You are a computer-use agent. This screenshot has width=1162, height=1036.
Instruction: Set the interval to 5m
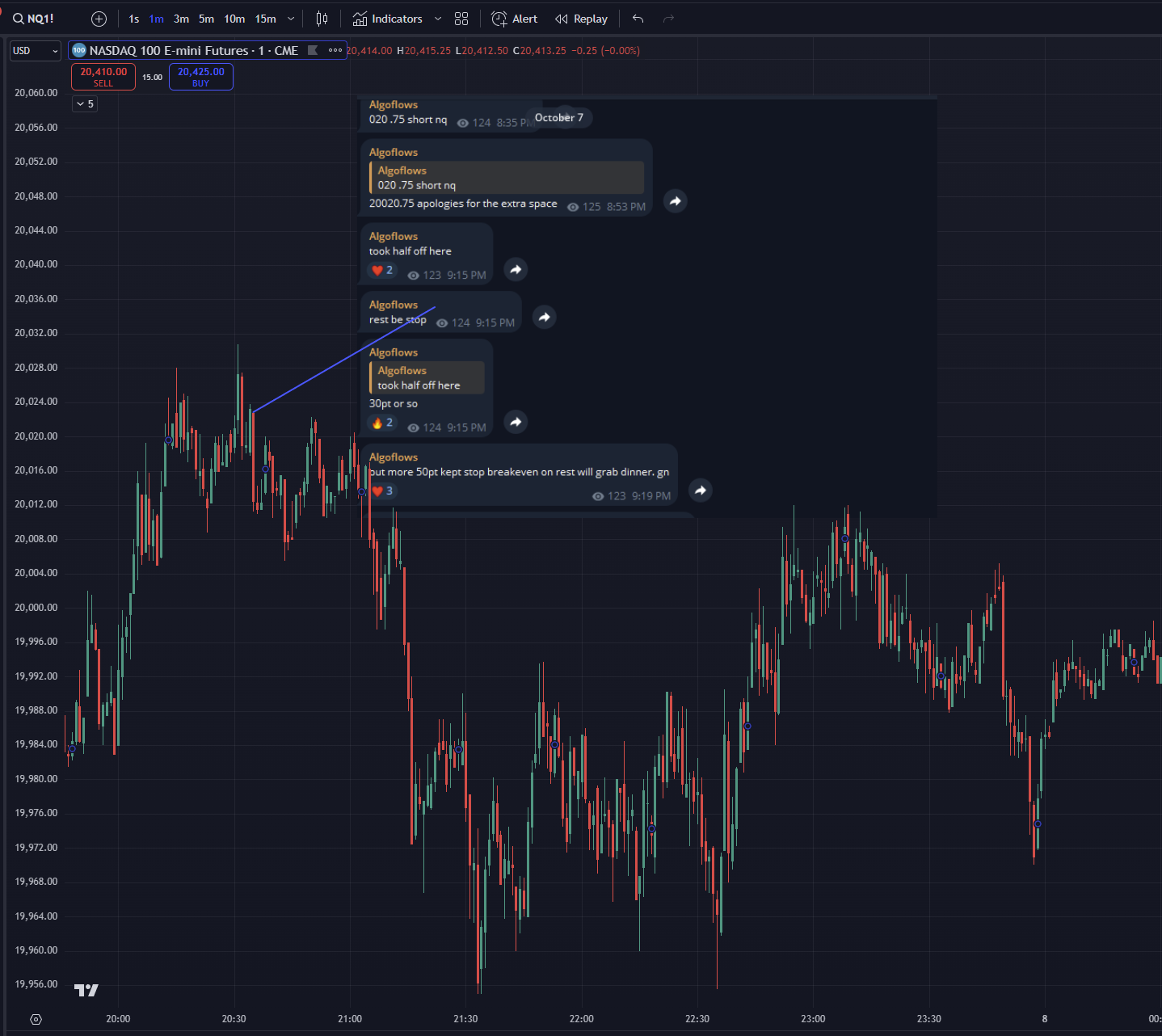tap(206, 19)
